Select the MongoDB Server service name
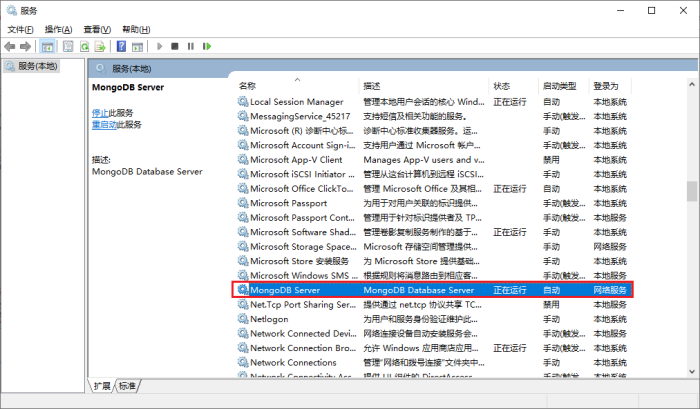 [285, 290]
